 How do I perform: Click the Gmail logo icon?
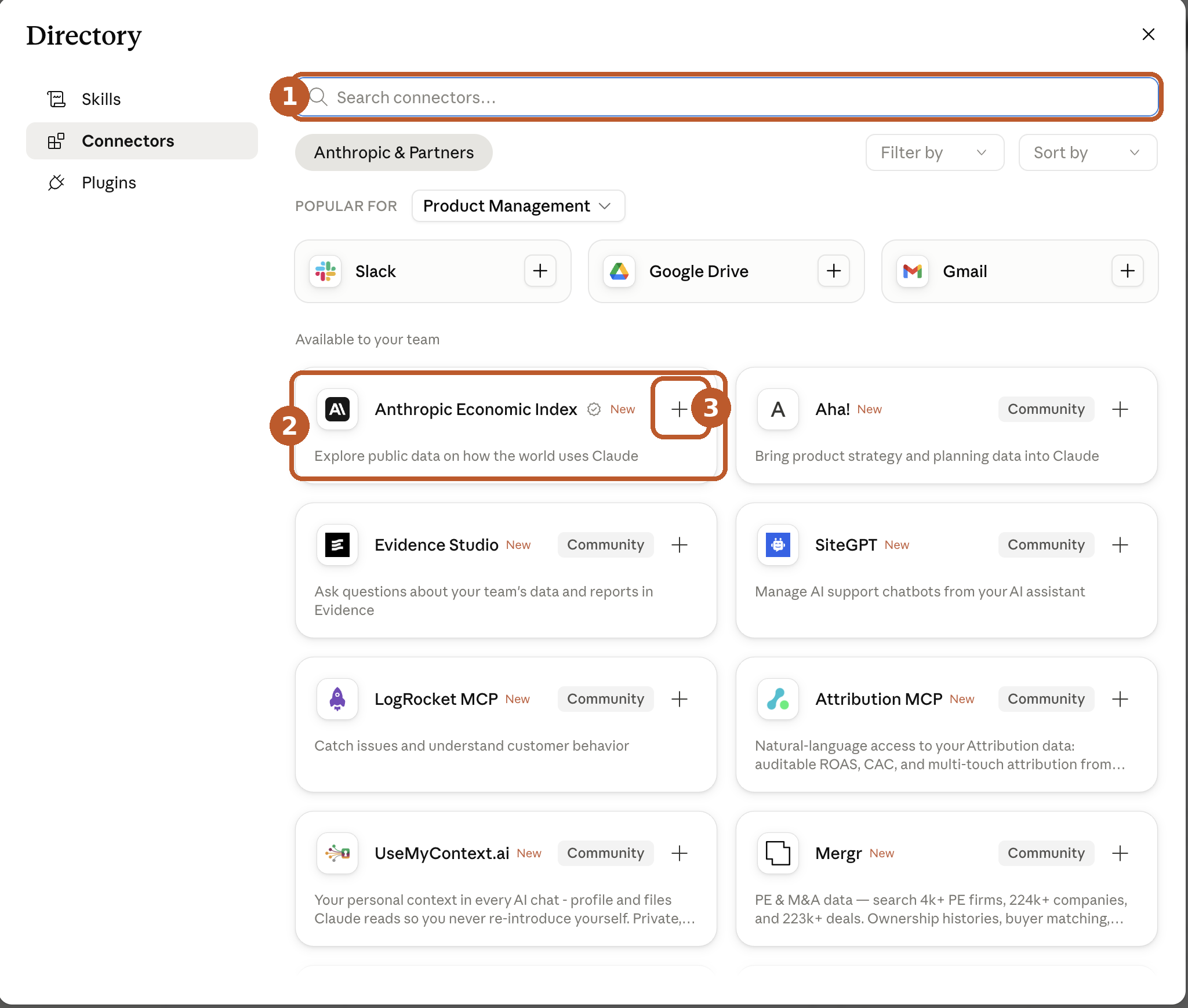click(913, 271)
